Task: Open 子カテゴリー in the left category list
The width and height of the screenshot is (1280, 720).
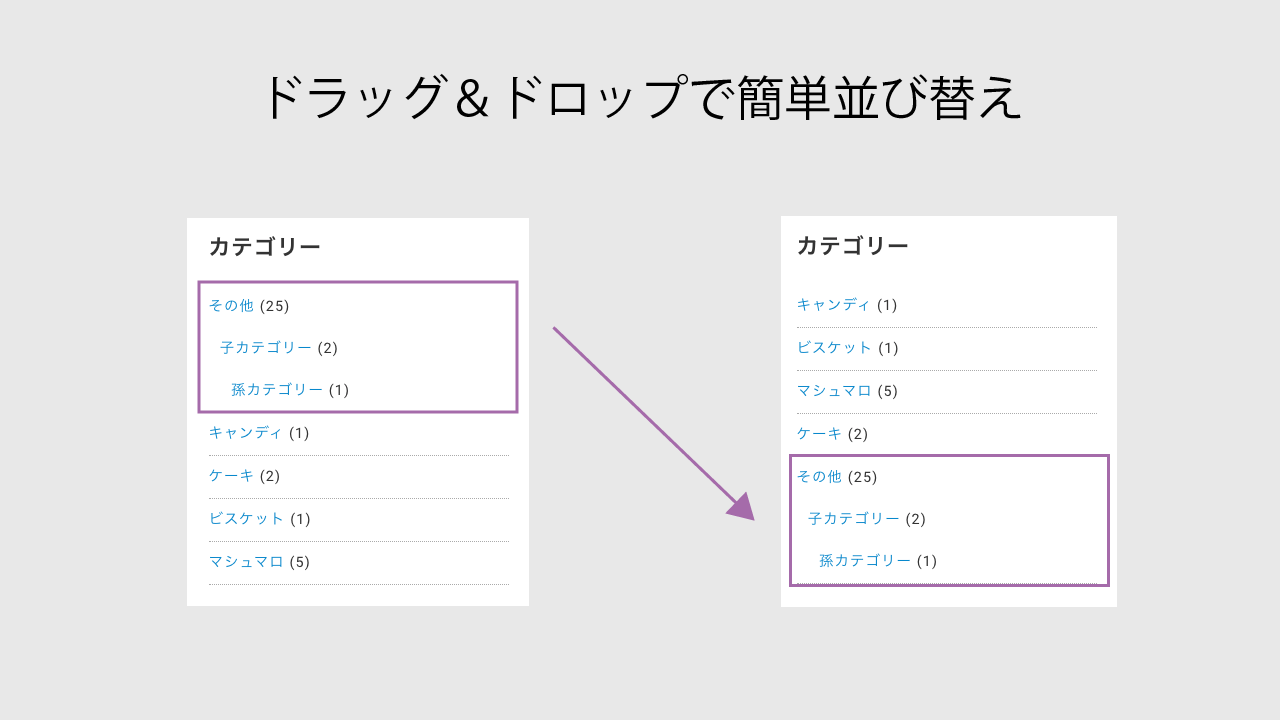Action: (x=266, y=348)
